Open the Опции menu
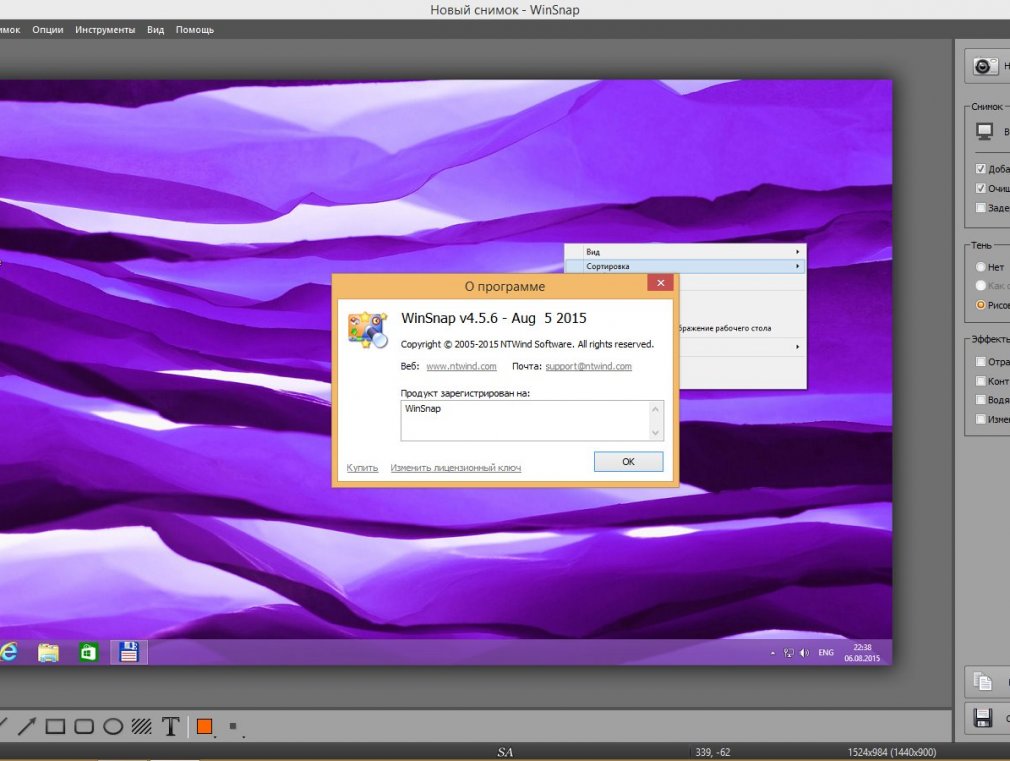 48,30
